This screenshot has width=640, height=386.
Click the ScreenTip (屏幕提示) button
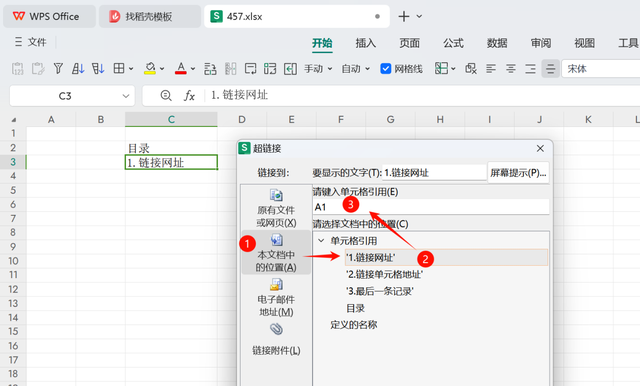click(x=518, y=173)
